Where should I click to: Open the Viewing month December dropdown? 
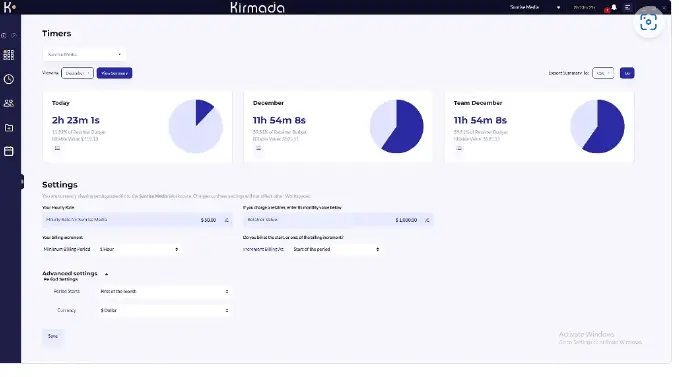coord(78,73)
